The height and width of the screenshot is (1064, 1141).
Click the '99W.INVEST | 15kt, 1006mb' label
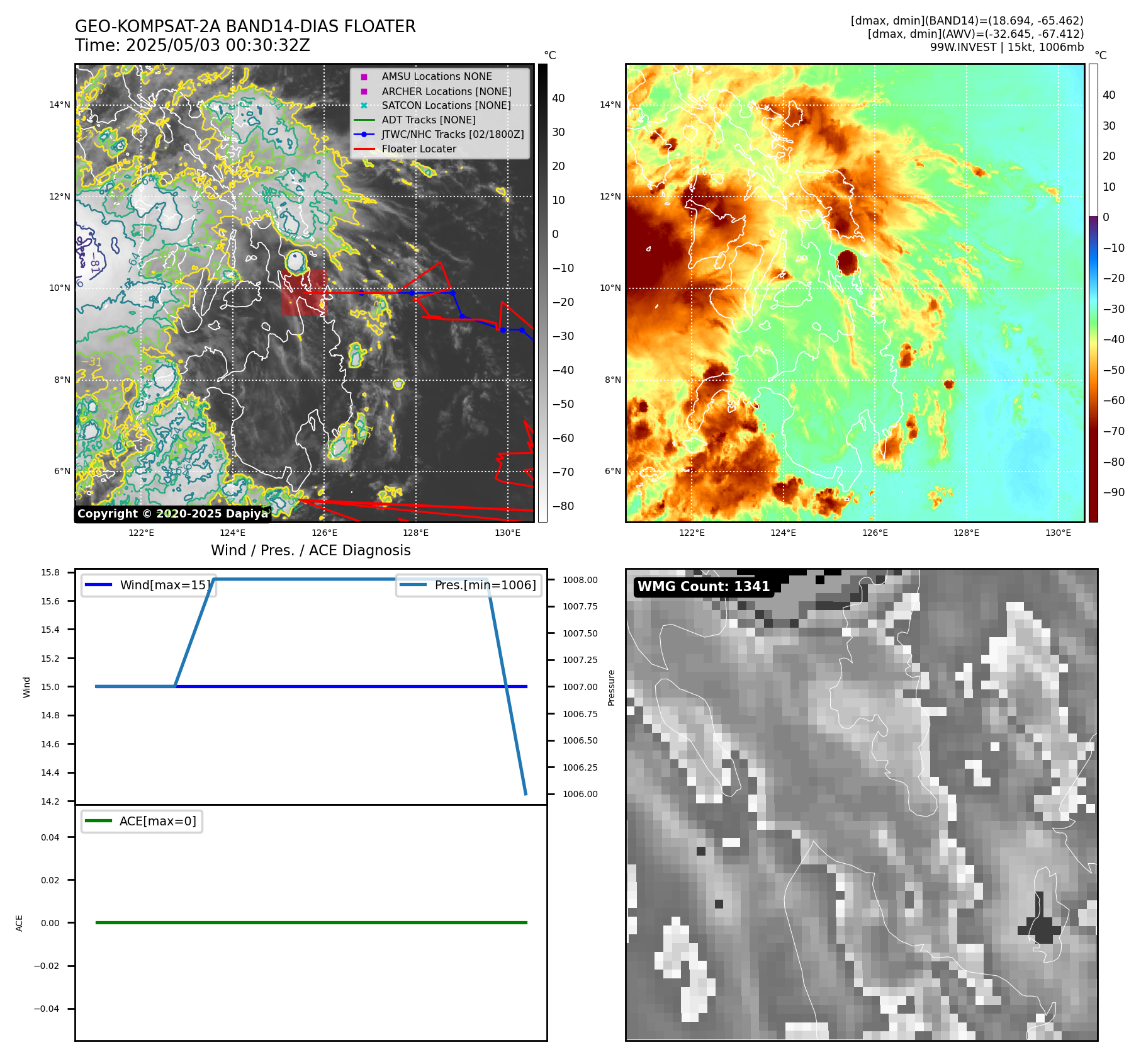[1007, 47]
